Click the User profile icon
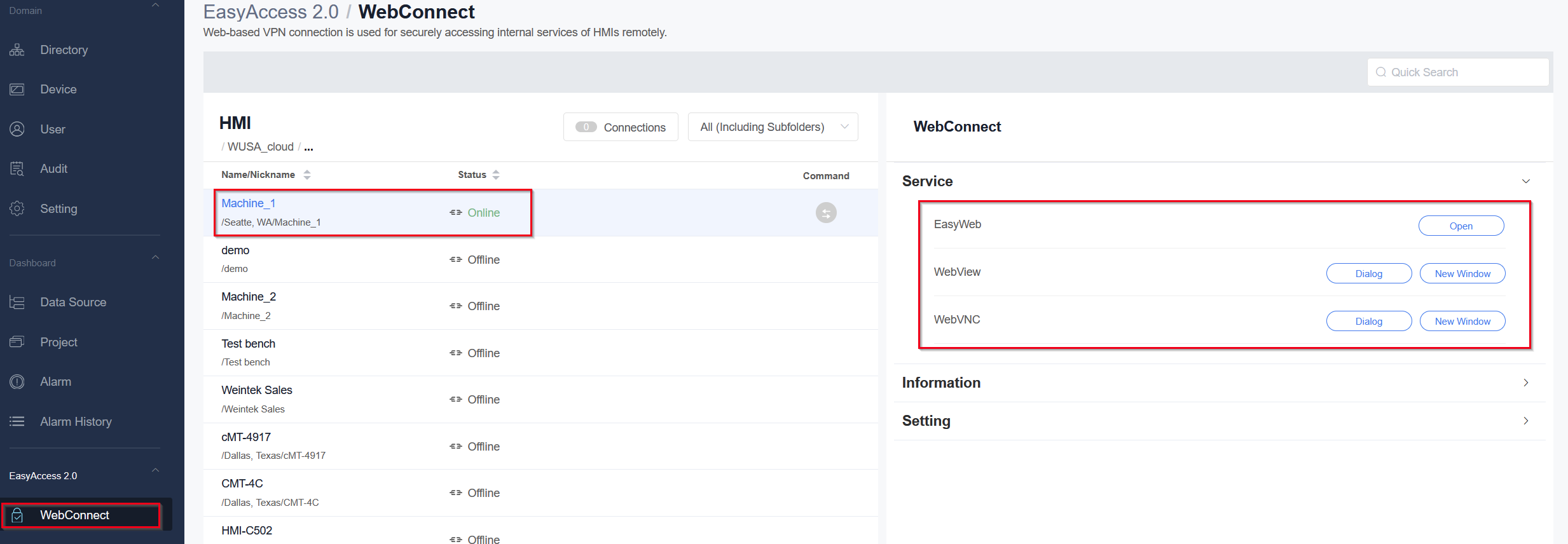 pyautogui.click(x=17, y=129)
